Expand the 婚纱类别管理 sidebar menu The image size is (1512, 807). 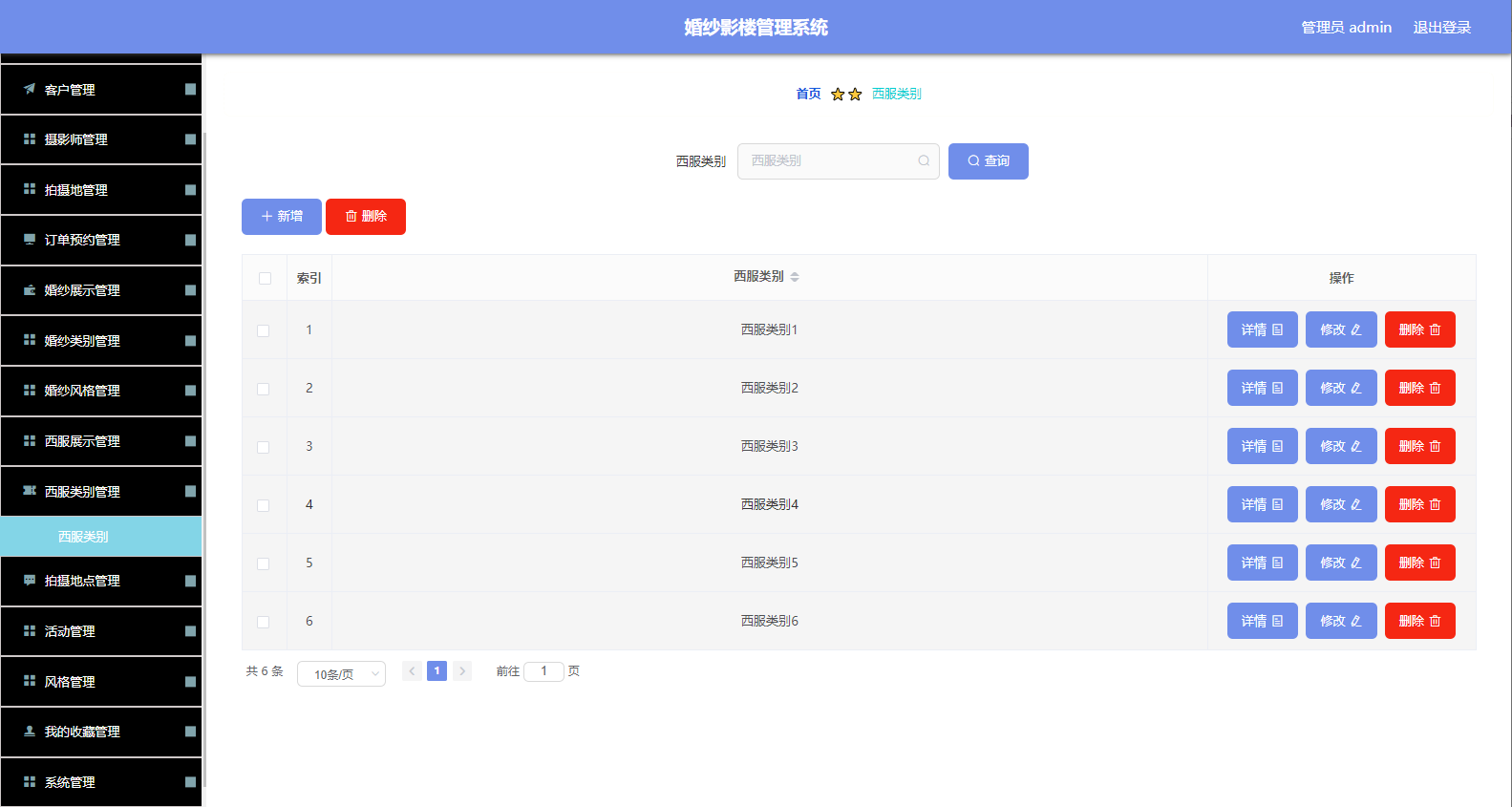pyautogui.click(x=101, y=340)
